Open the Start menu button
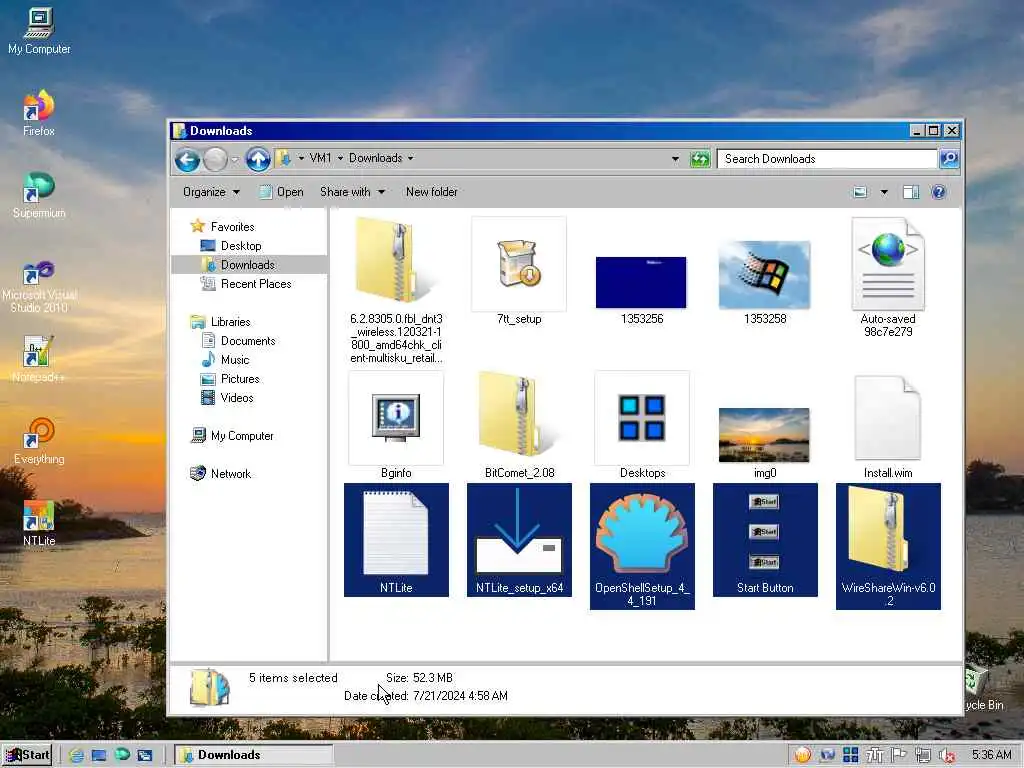The image size is (1024, 768). click(x=27, y=755)
